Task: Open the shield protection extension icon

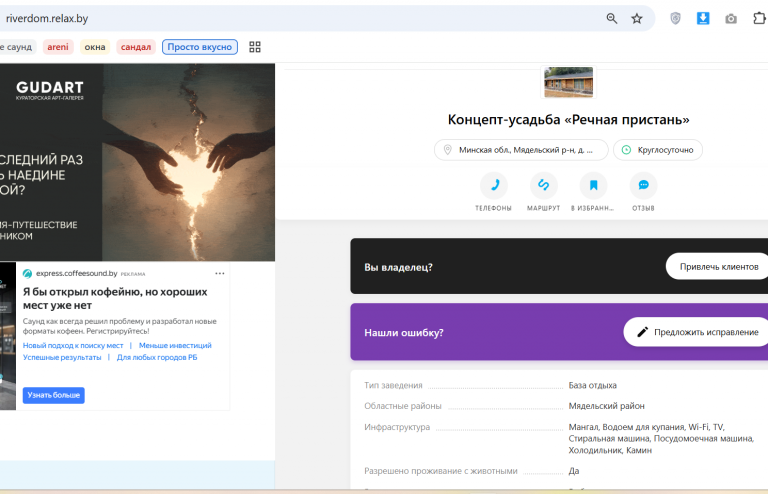Action: click(675, 19)
